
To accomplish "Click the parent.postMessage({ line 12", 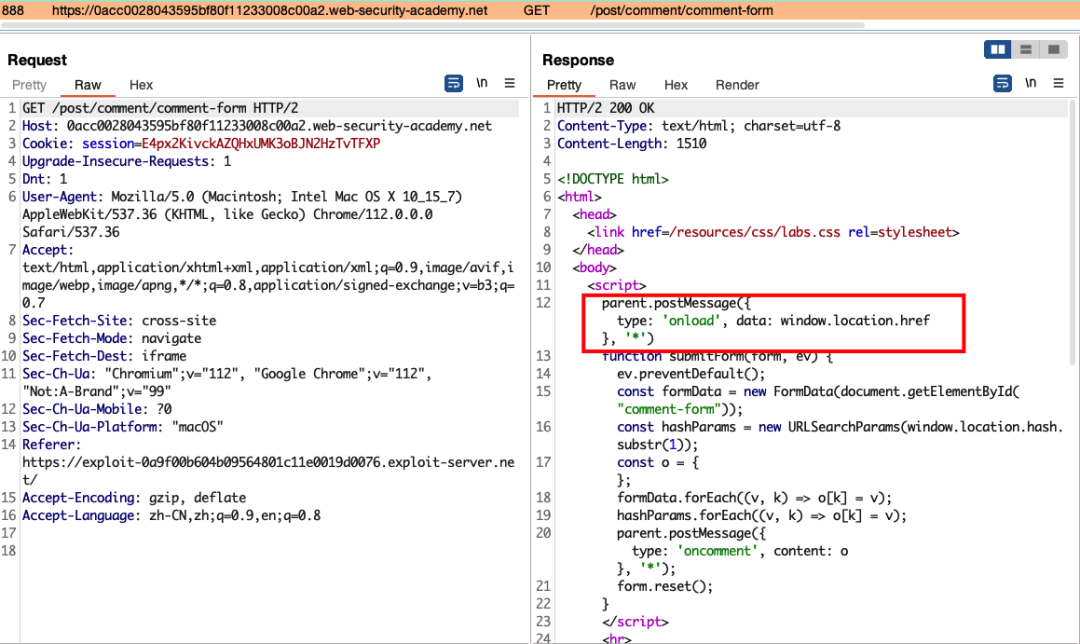I will tap(676, 303).
